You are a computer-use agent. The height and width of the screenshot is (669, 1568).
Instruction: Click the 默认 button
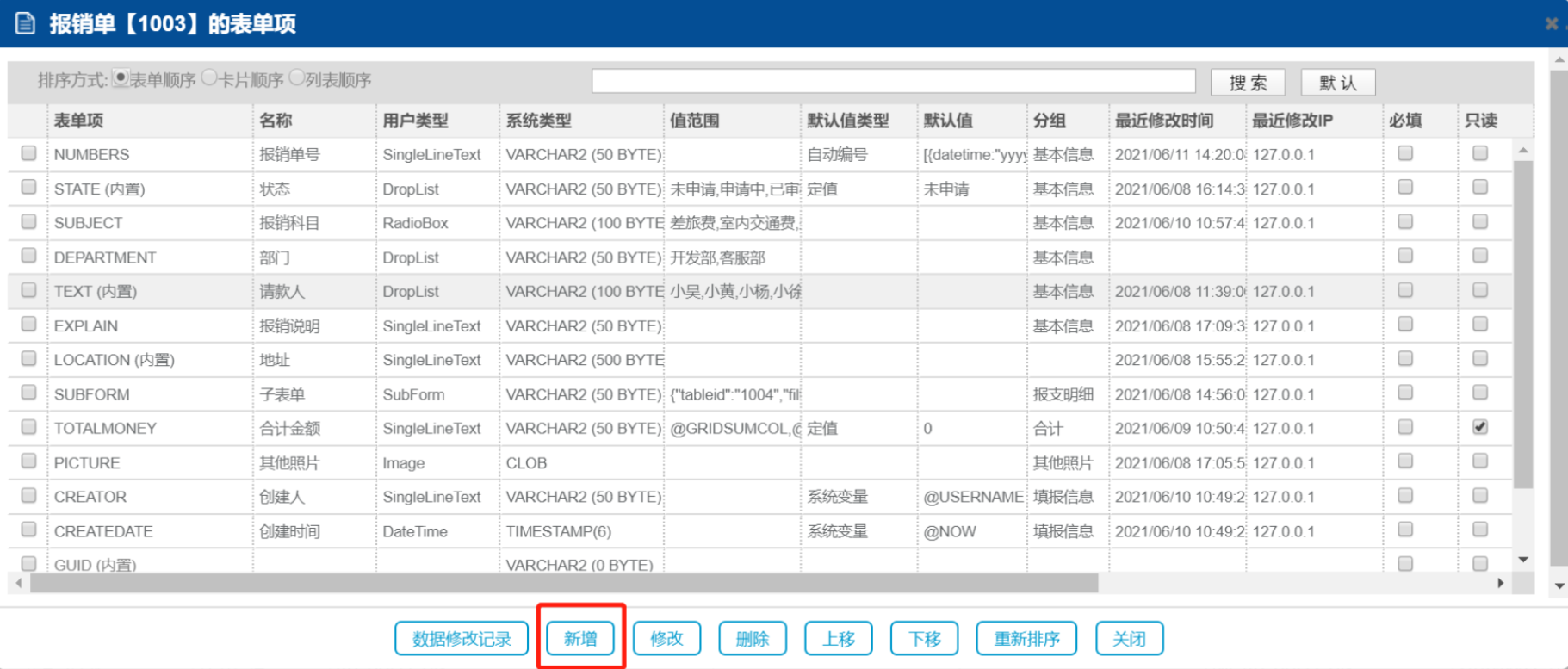[1337, 83]
